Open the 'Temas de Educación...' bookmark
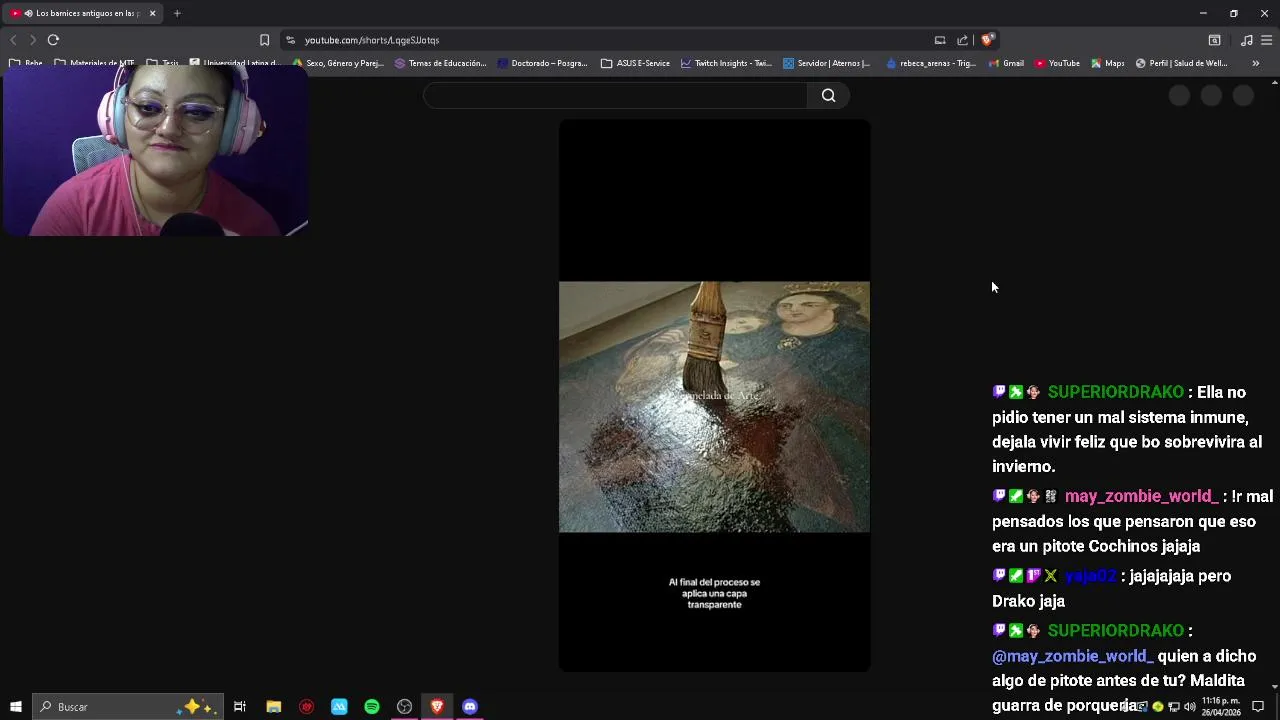The width and height of the screenshot is (1280, 720). [440, 63]
